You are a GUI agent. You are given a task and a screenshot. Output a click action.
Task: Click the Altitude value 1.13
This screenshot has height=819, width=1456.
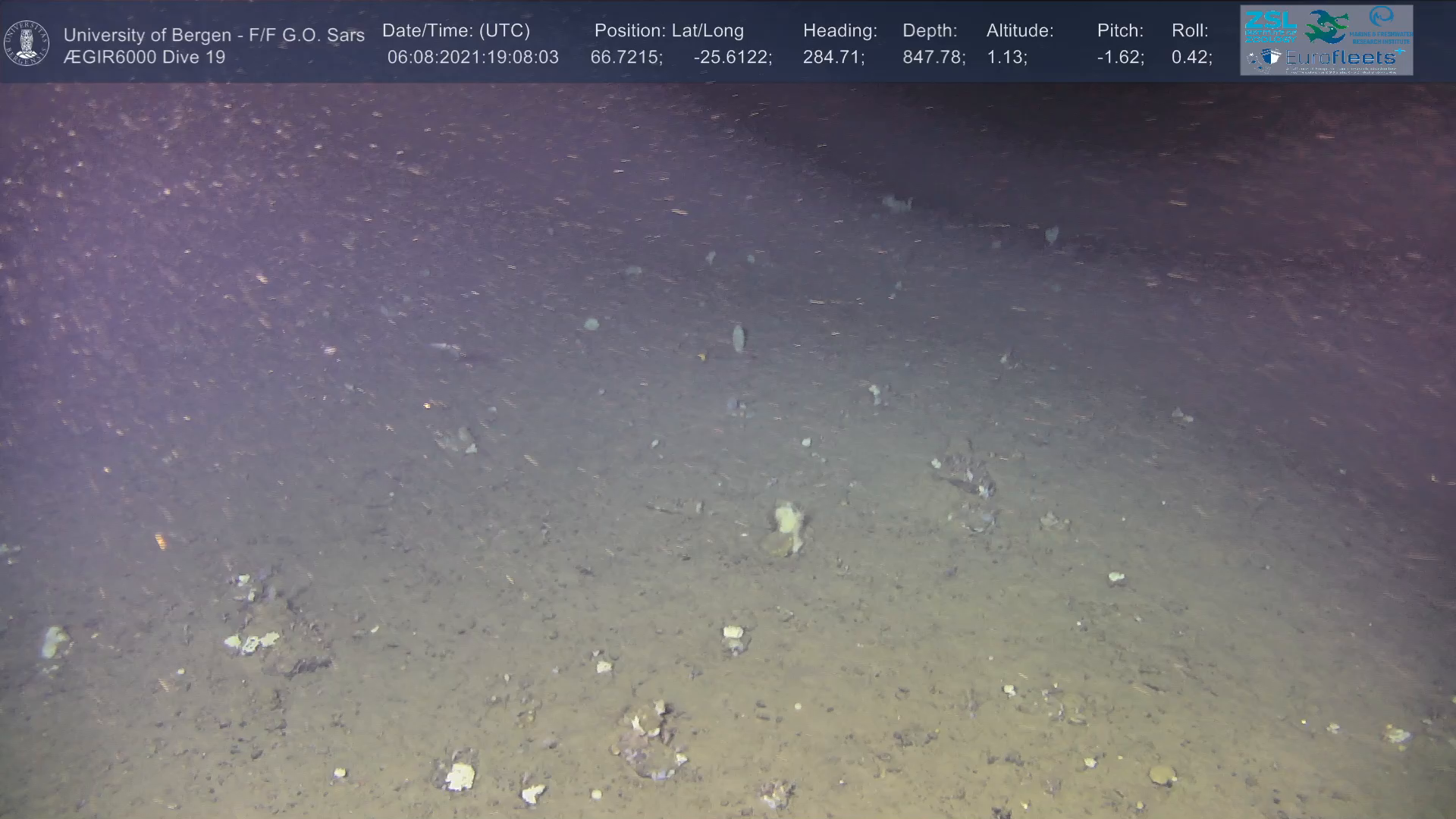coord(1006,58)
